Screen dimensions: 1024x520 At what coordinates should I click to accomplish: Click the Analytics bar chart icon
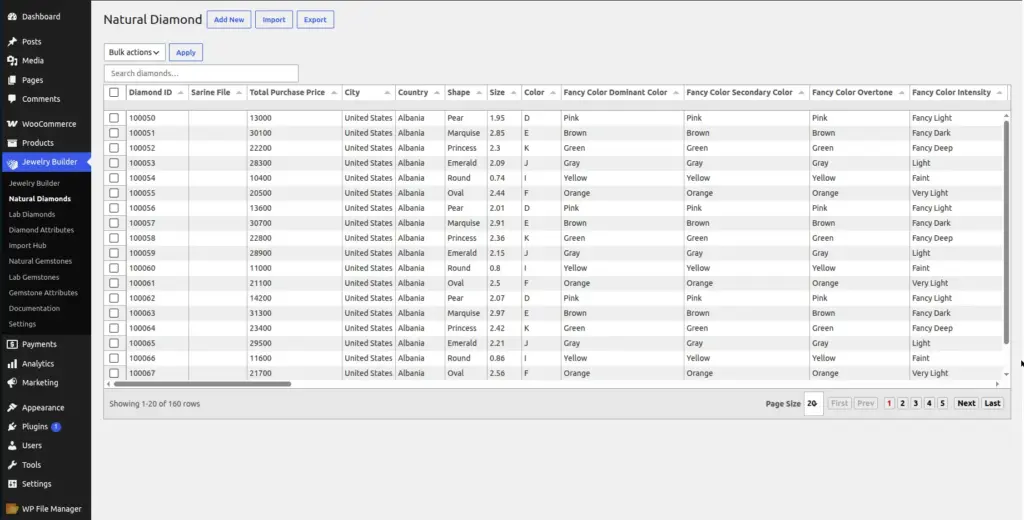pos(12,364)
